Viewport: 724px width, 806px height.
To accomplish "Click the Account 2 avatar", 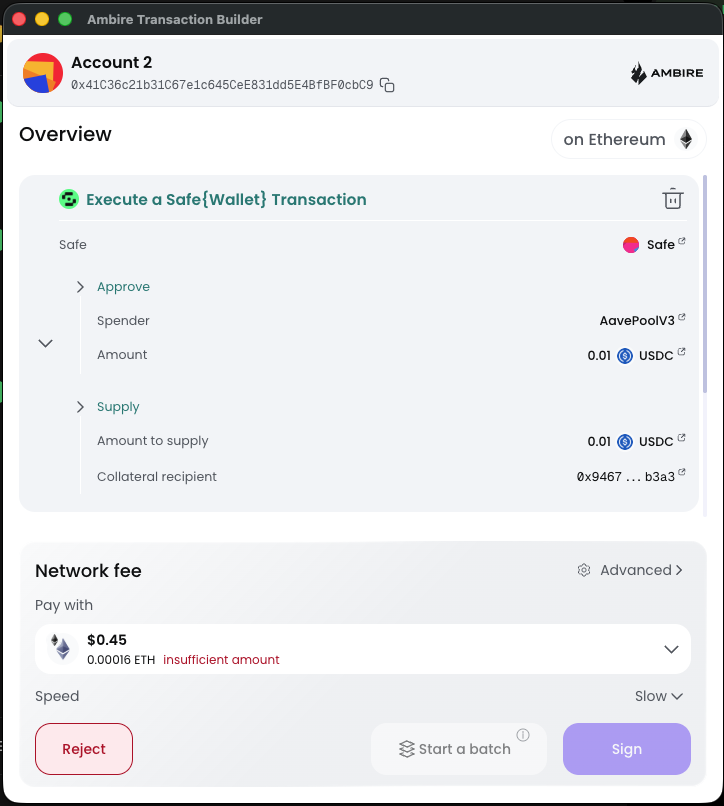I will tap(43, 73).
